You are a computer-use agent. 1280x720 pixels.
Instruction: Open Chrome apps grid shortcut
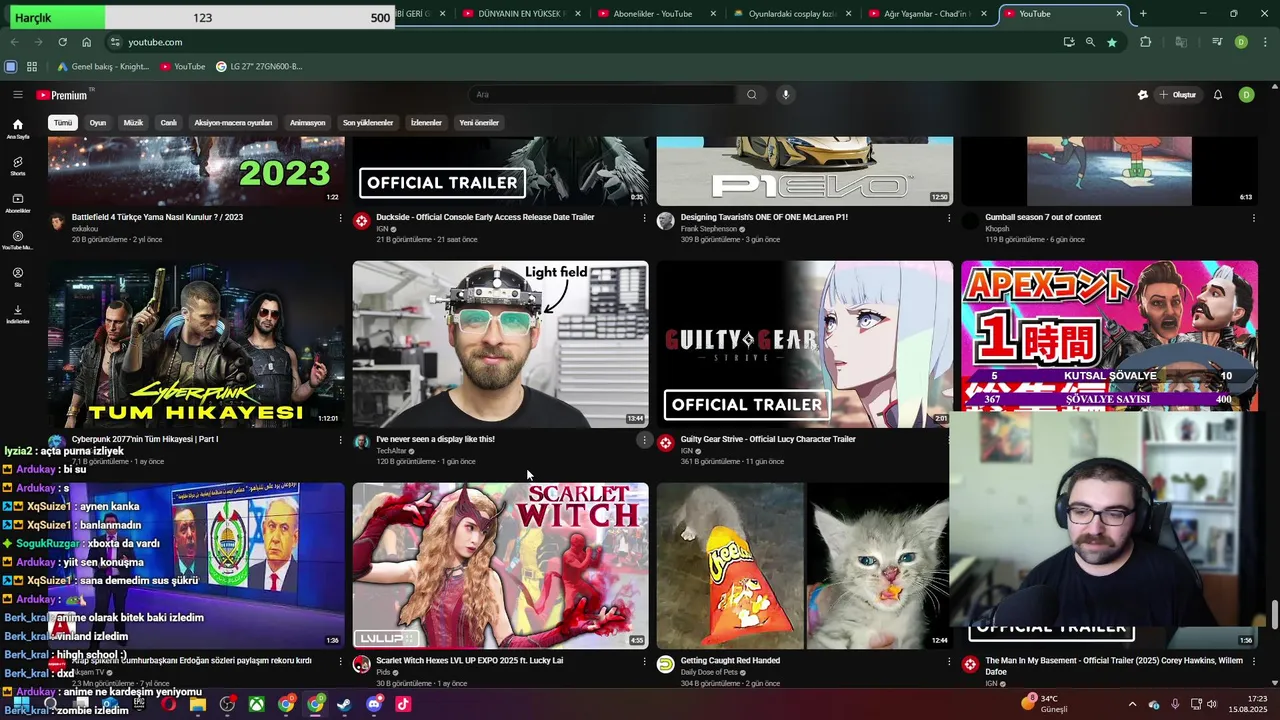(32, 67)
